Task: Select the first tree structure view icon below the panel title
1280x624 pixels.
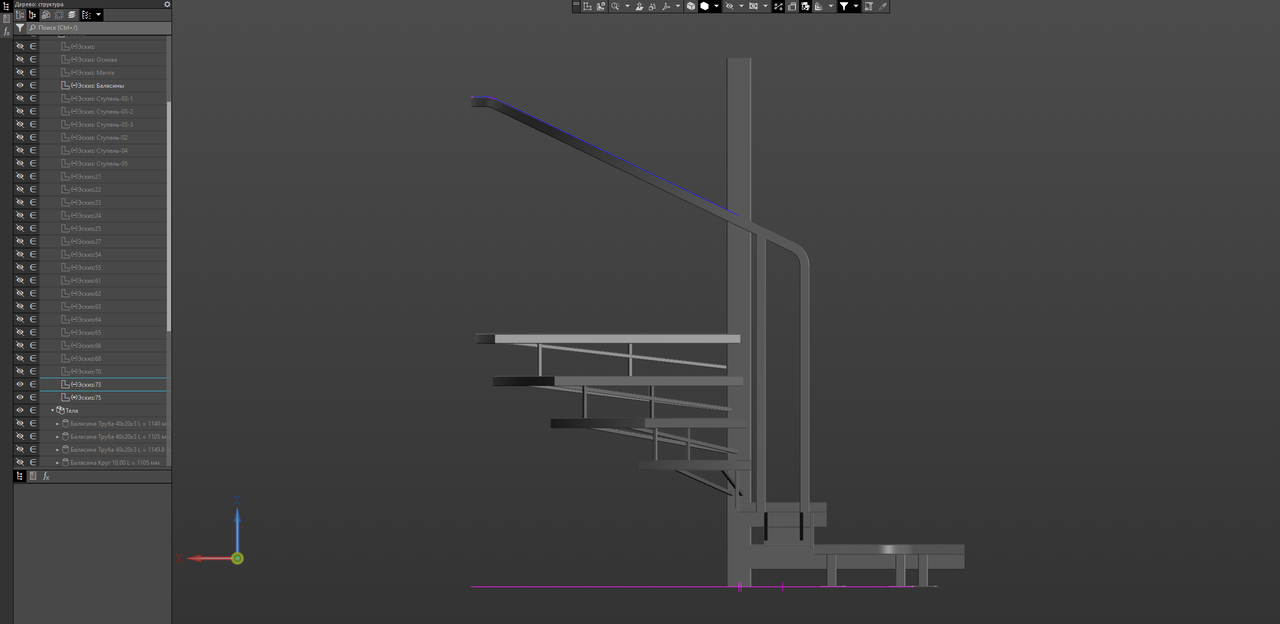Action: [x=20, y=15]
